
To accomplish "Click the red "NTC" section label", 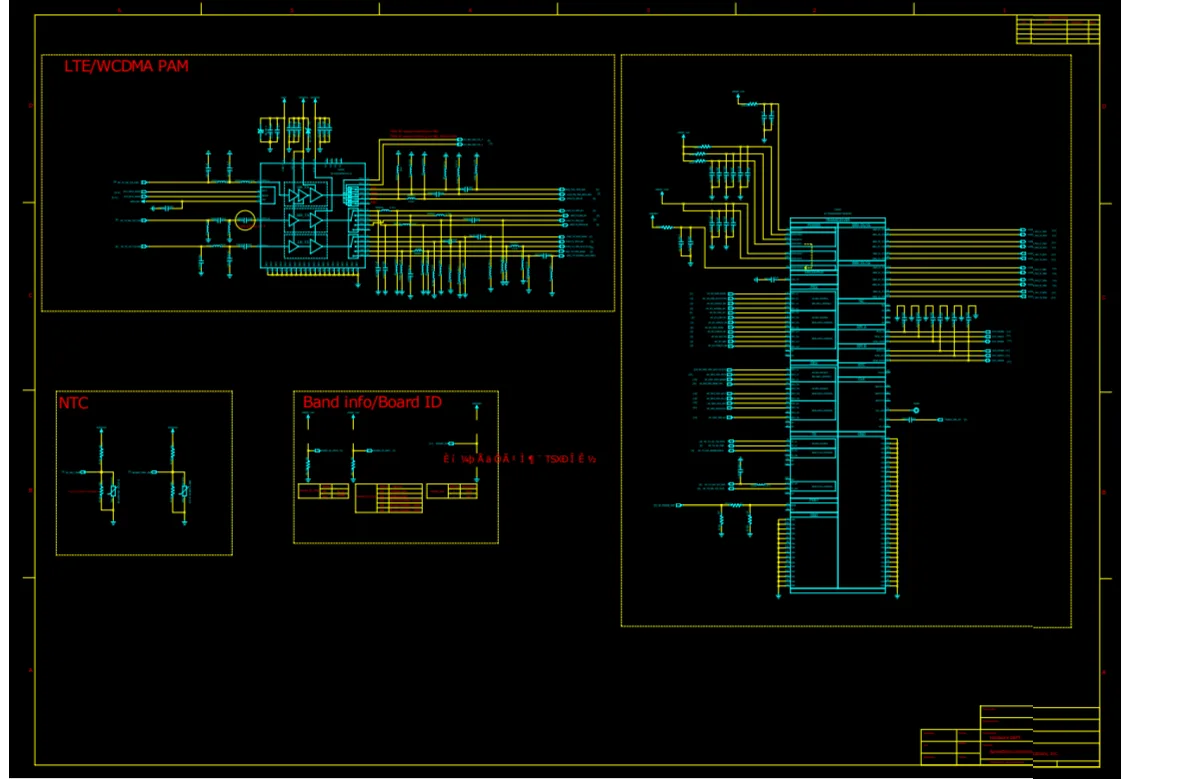I will tap(73, 403).
